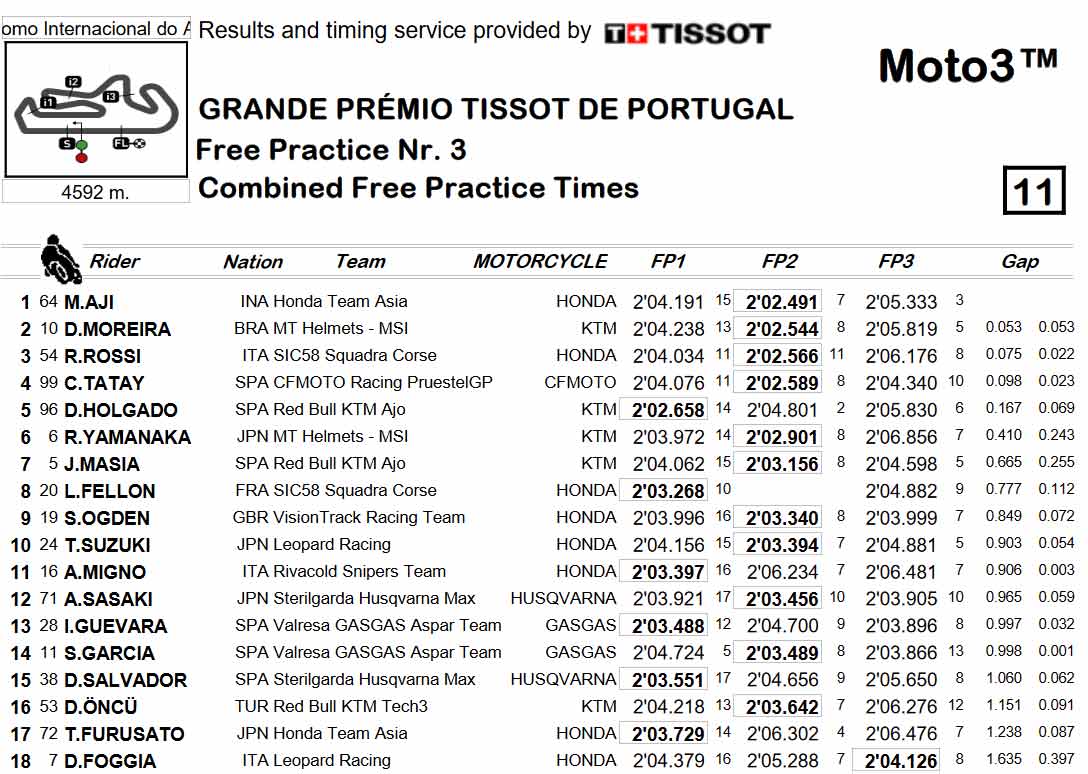This screenshot has height=774, width=1088.
Task: Click rider name M.AJI
Action: click(x=89, y=302)
